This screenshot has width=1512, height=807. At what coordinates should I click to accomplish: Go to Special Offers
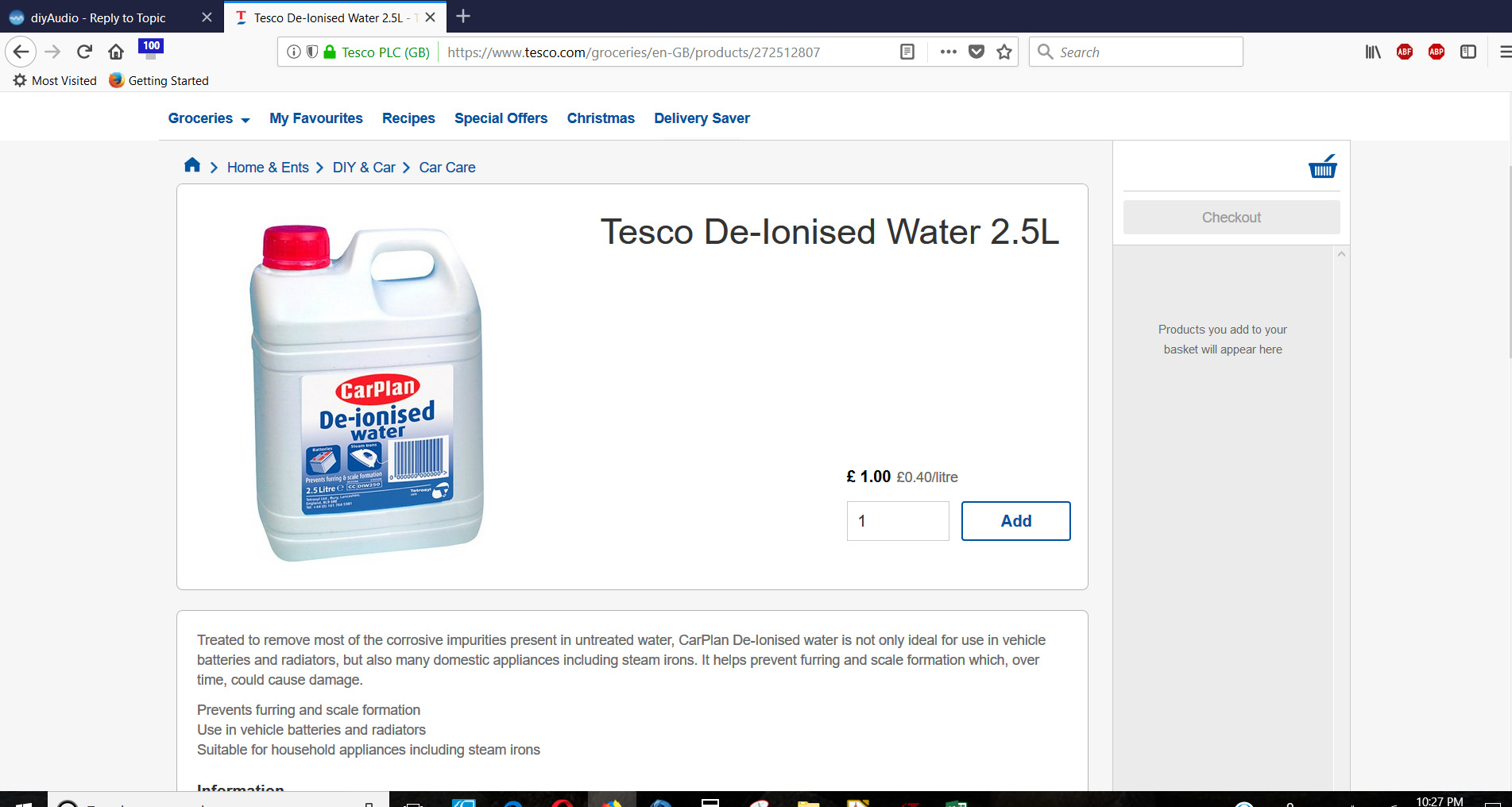501,118
